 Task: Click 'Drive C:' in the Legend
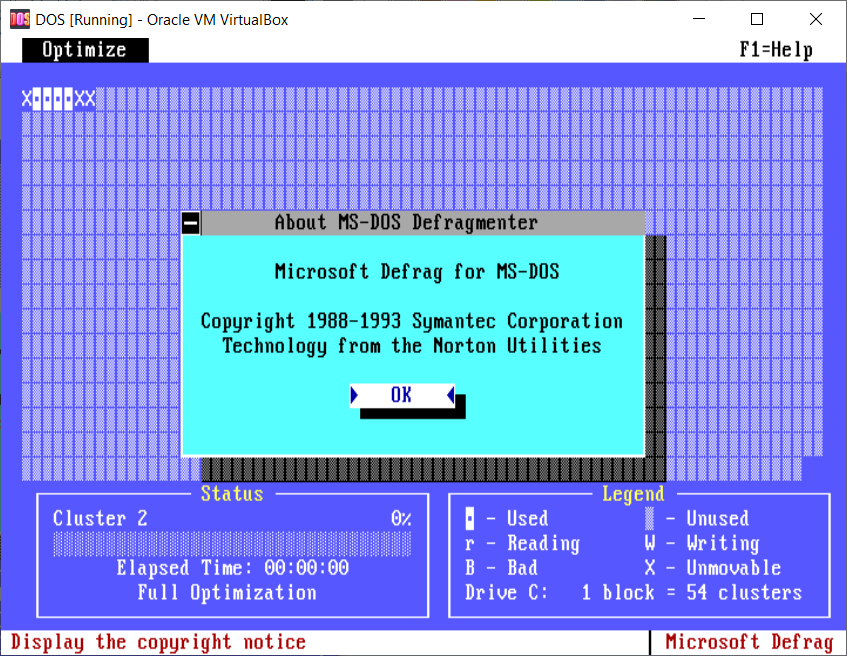pyautogui.click(x=507, y=593)
